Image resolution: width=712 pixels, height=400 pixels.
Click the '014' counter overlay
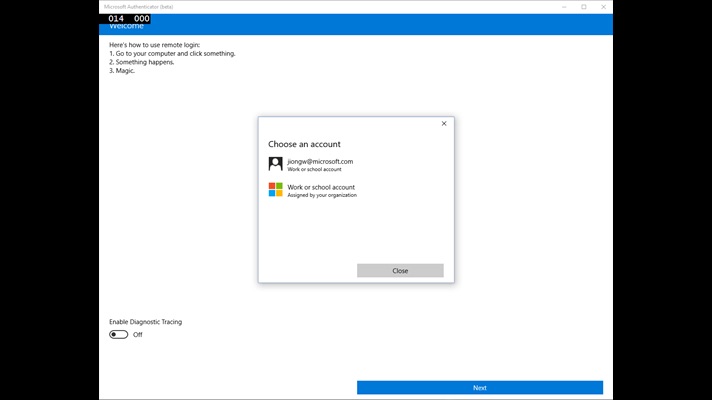coord(116,18)
